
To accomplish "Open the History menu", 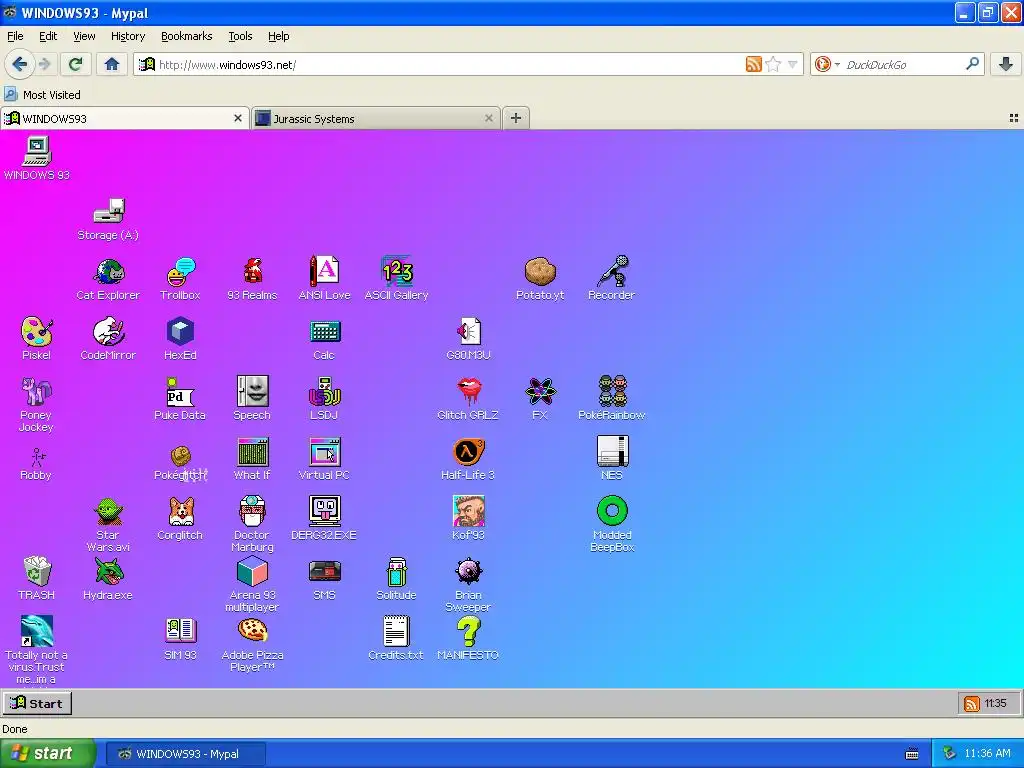I will [128, 36].
